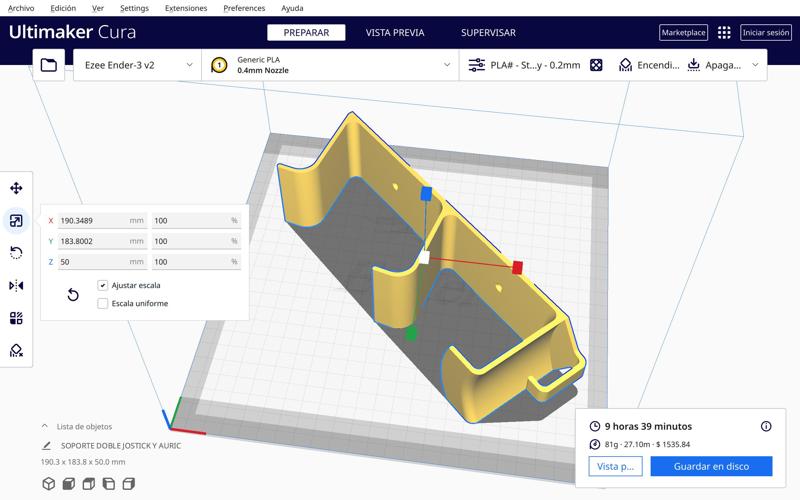This screenshot has width=800, height=500.
Task: Show print time info icon
Action: click(766, 427)
